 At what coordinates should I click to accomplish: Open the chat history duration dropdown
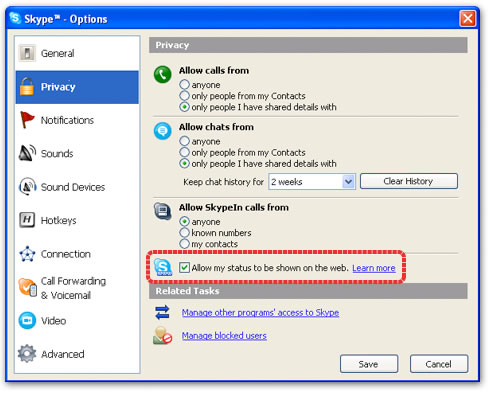tap(348, 182)
